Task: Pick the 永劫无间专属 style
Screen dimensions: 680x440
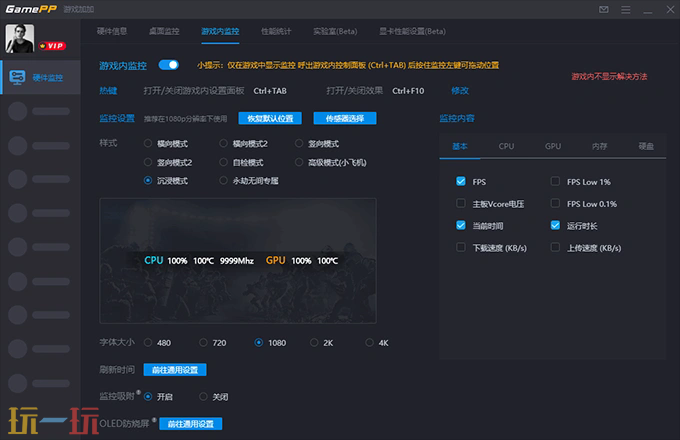Action: click(x=223, y=180)
